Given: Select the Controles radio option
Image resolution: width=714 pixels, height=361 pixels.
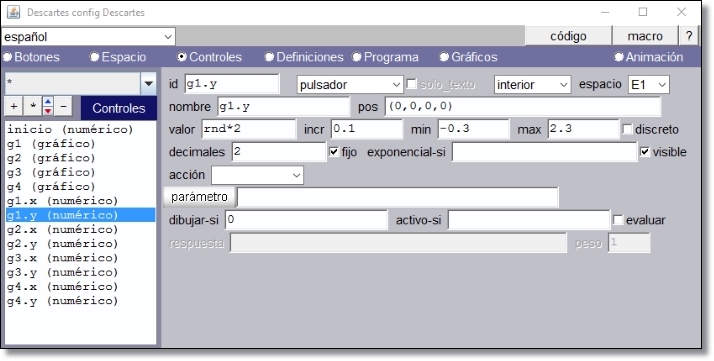Looking at the screenshot, I should (210, 57).
